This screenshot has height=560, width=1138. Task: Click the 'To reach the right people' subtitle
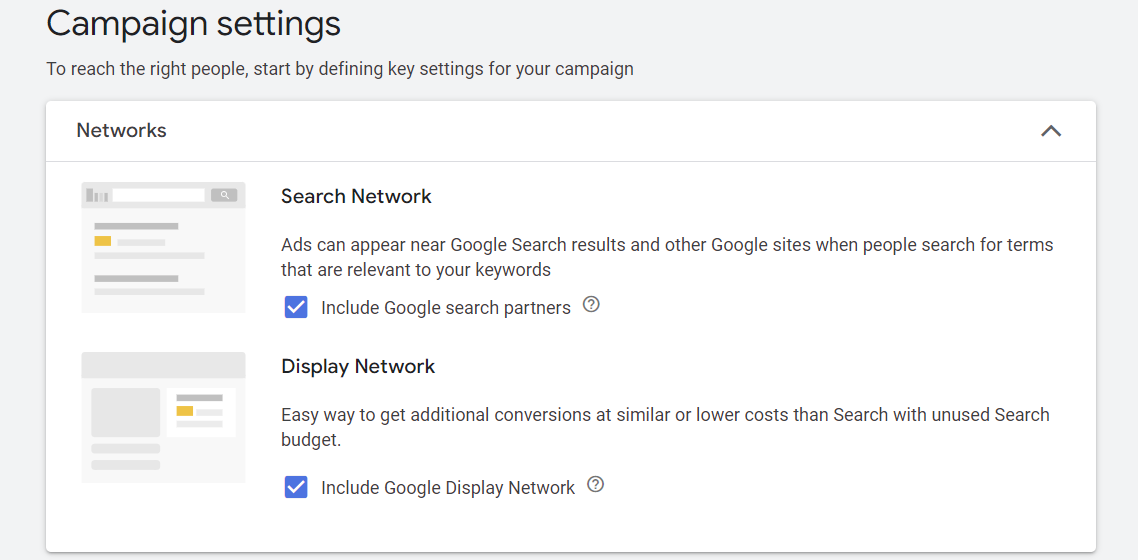pyautogui.click(x=340, y=69)
